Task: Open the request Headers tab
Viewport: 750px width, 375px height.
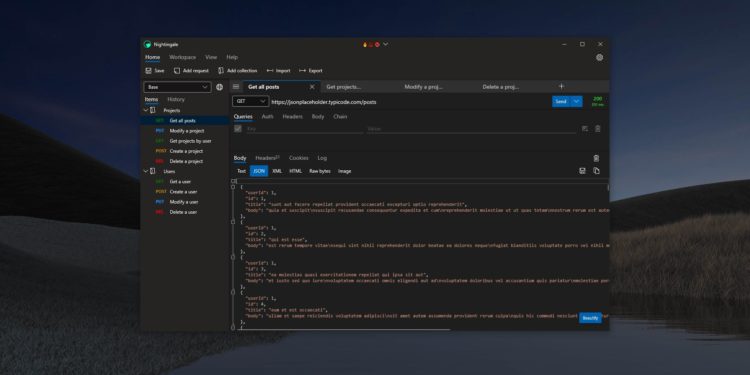Action: (x=292, y=117)
